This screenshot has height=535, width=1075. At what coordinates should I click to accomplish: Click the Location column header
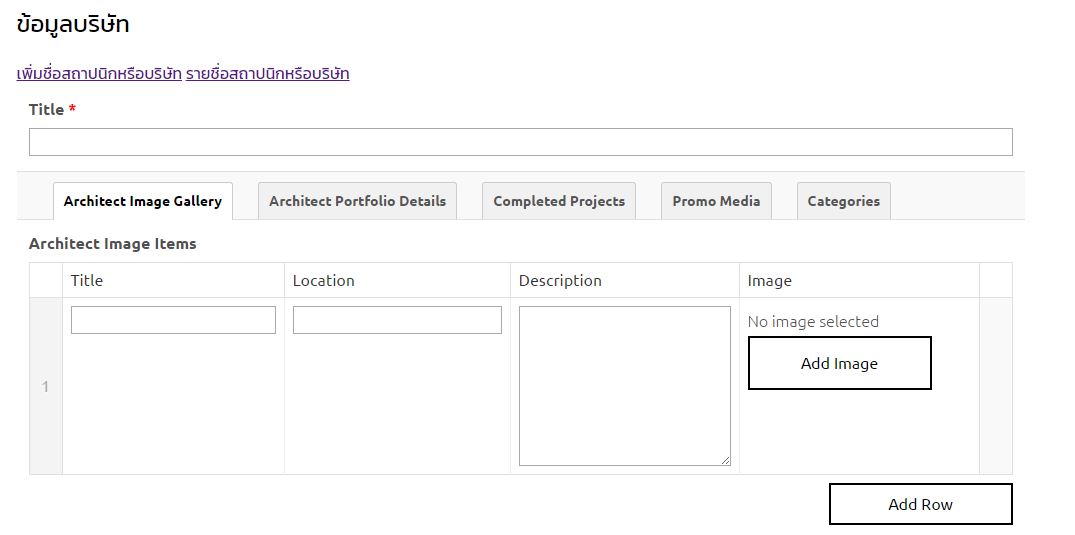323,281
